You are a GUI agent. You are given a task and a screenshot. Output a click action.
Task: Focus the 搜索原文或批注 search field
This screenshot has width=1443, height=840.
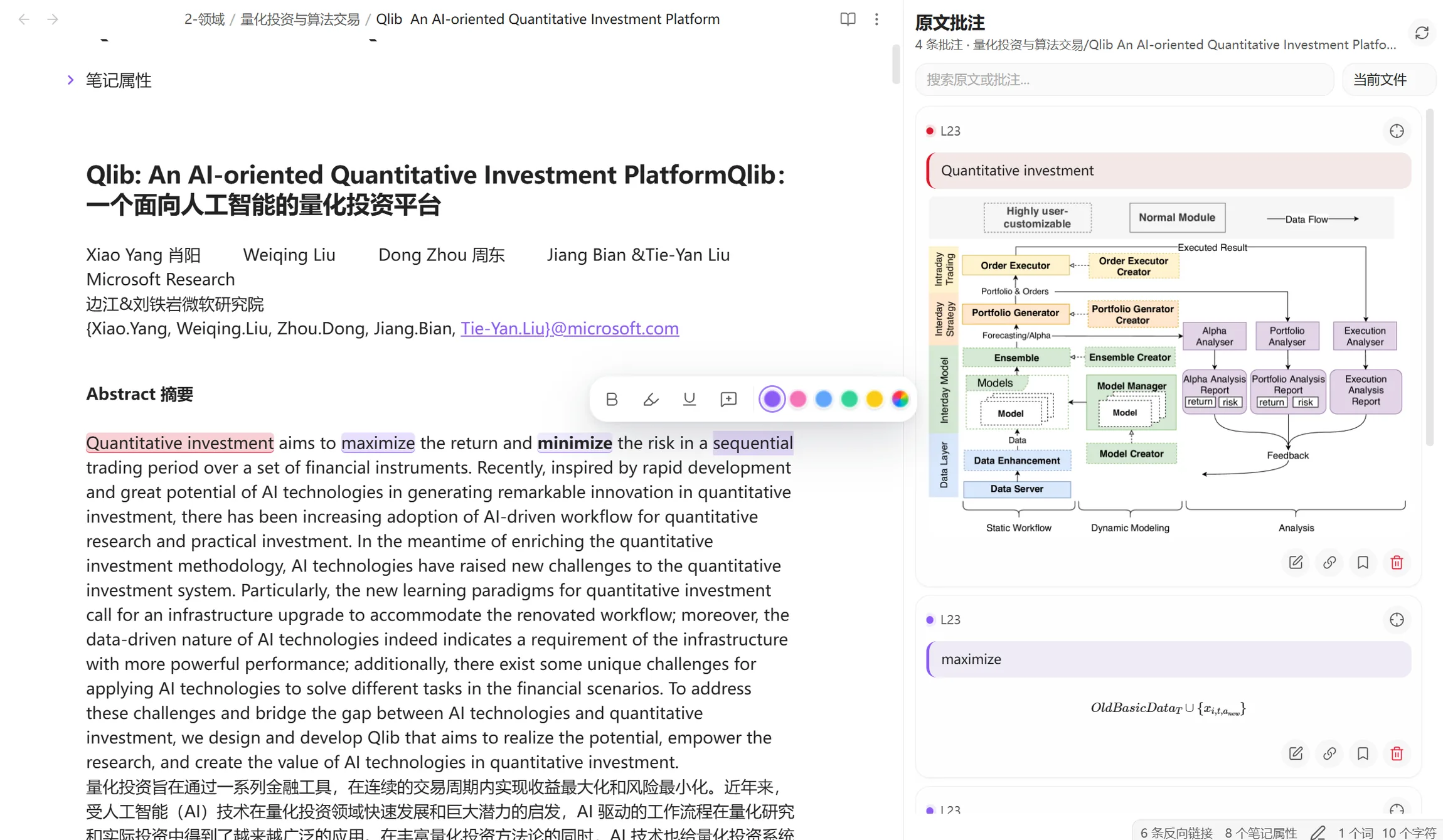click(x=1124, y=80)
